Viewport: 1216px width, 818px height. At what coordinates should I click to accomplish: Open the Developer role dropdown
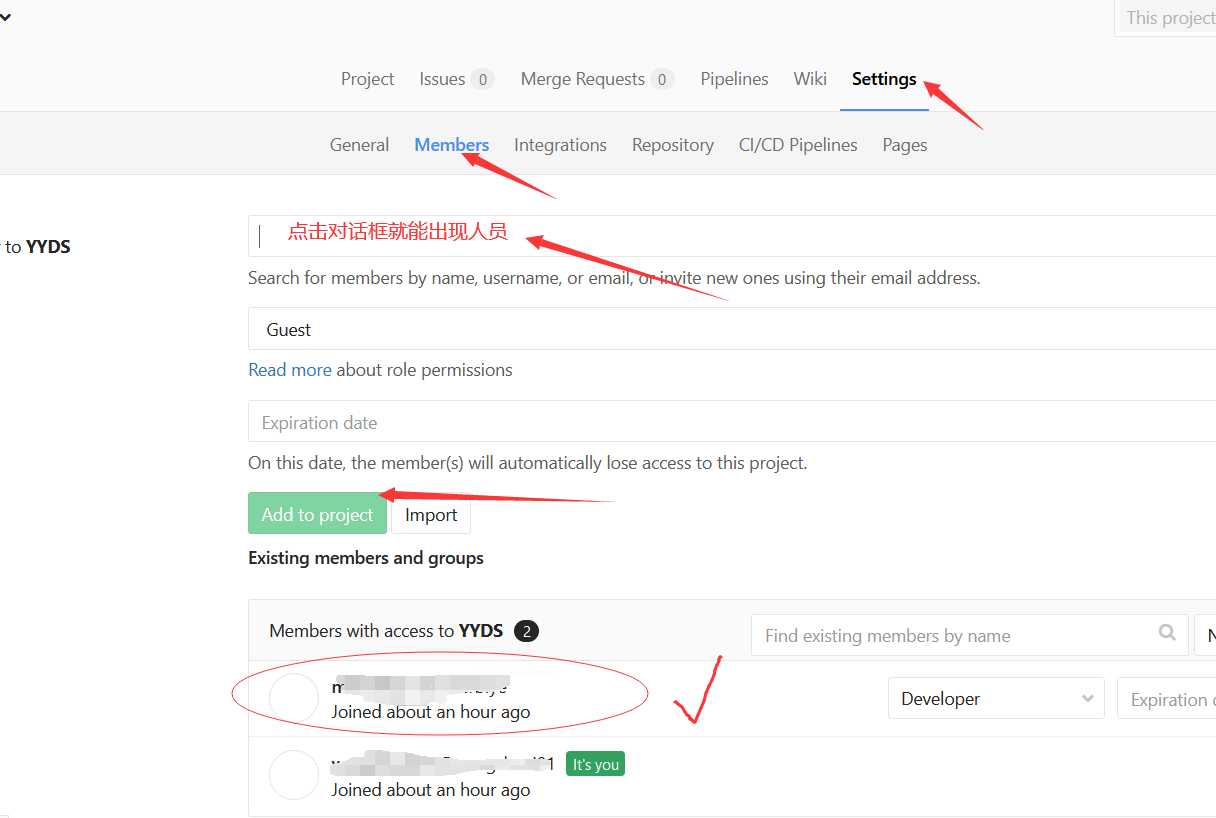(x=996, y=699)
